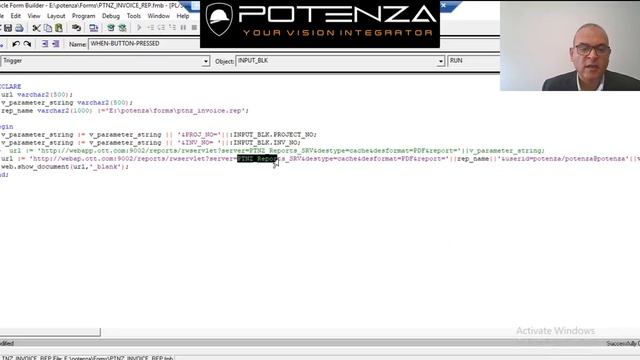Expand the Object INPUT_BLK dropdown

pyautogui.click(x=440, y=61)
